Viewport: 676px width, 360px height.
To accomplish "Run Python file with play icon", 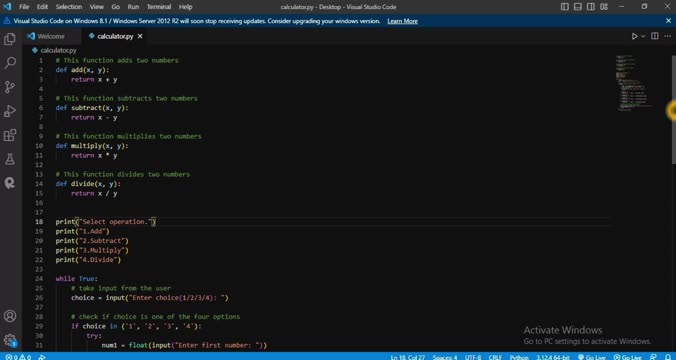I will coord(634,36).
